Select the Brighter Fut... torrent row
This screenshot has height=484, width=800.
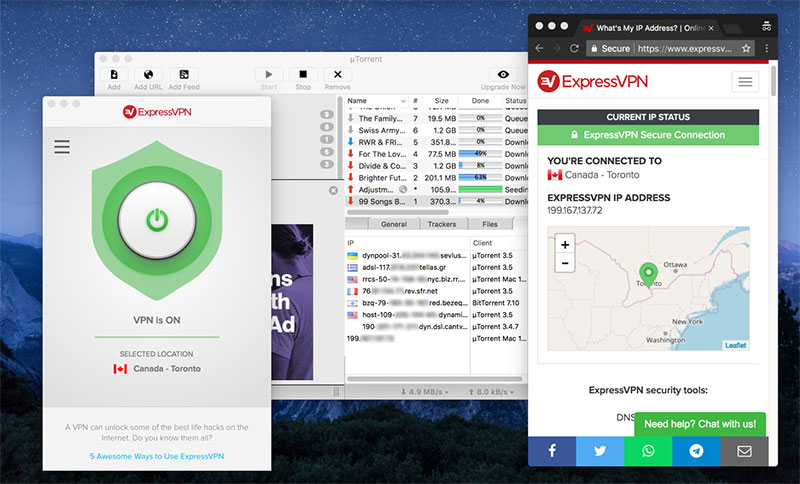pyautogui.click(x=437, y=177)
